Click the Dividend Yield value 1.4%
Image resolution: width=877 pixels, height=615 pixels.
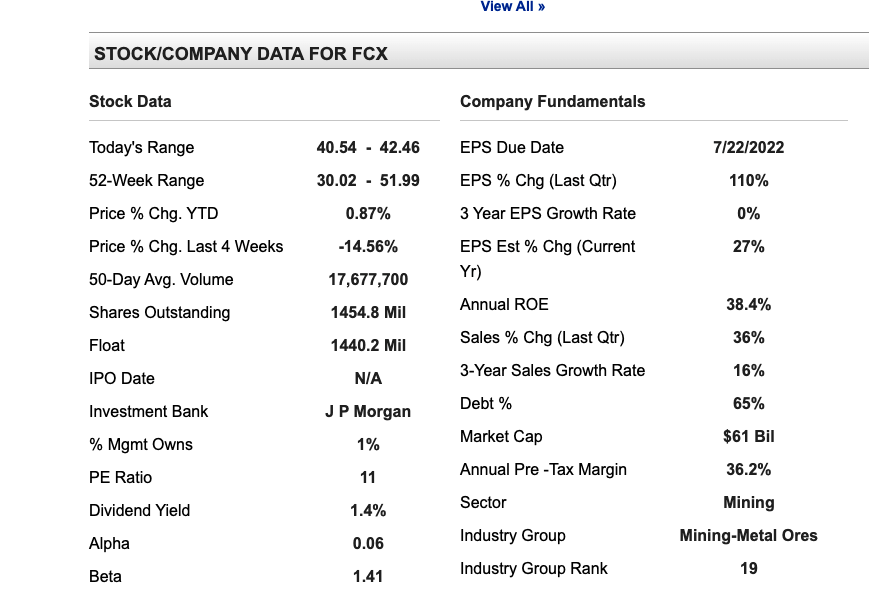click(x=368, y=510)
